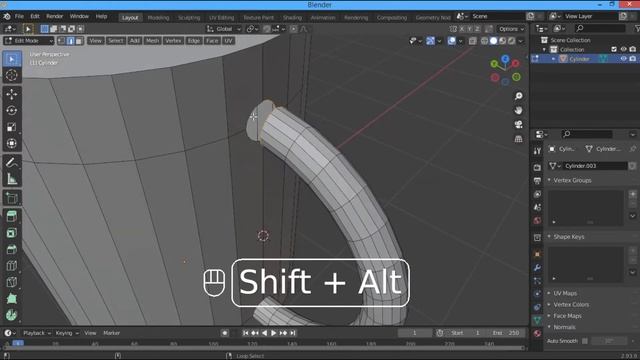Select the Transform tool

11,143
